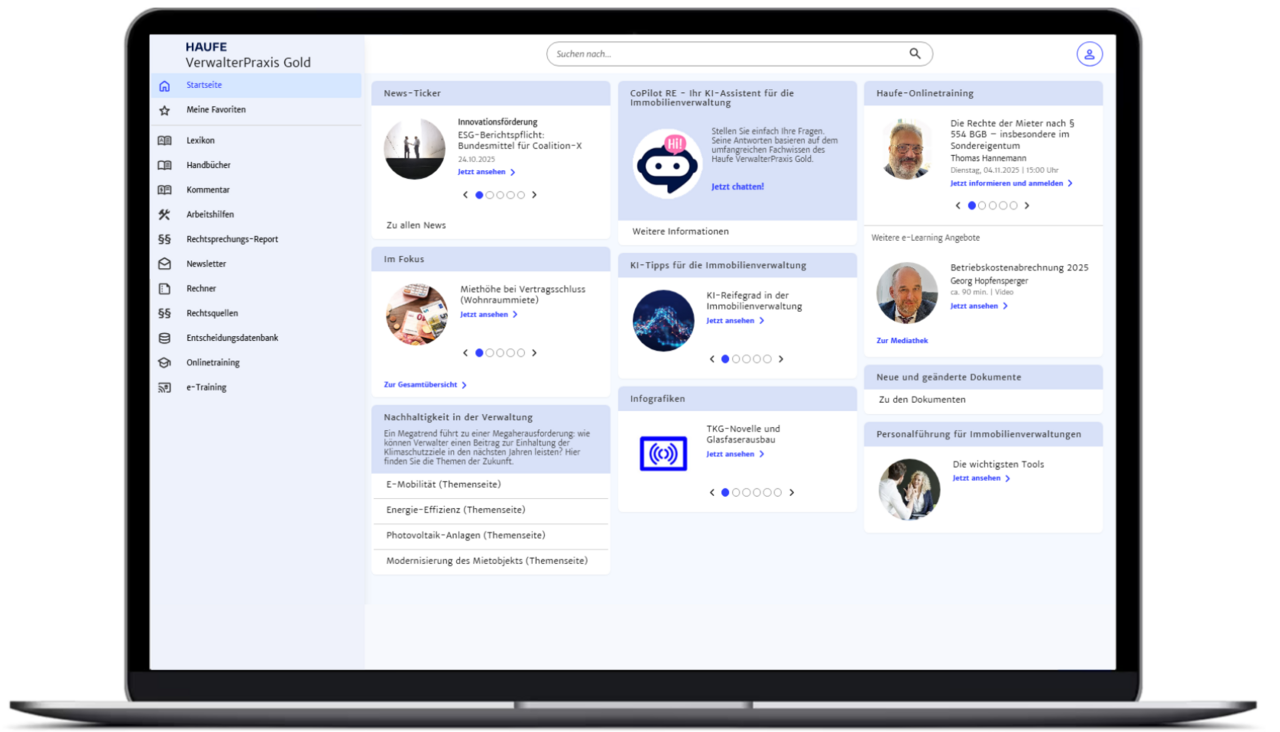The image size is (1280, 732).
Task: Open Arbeitshilfen via the tools icon
Action: click(164, 215)
